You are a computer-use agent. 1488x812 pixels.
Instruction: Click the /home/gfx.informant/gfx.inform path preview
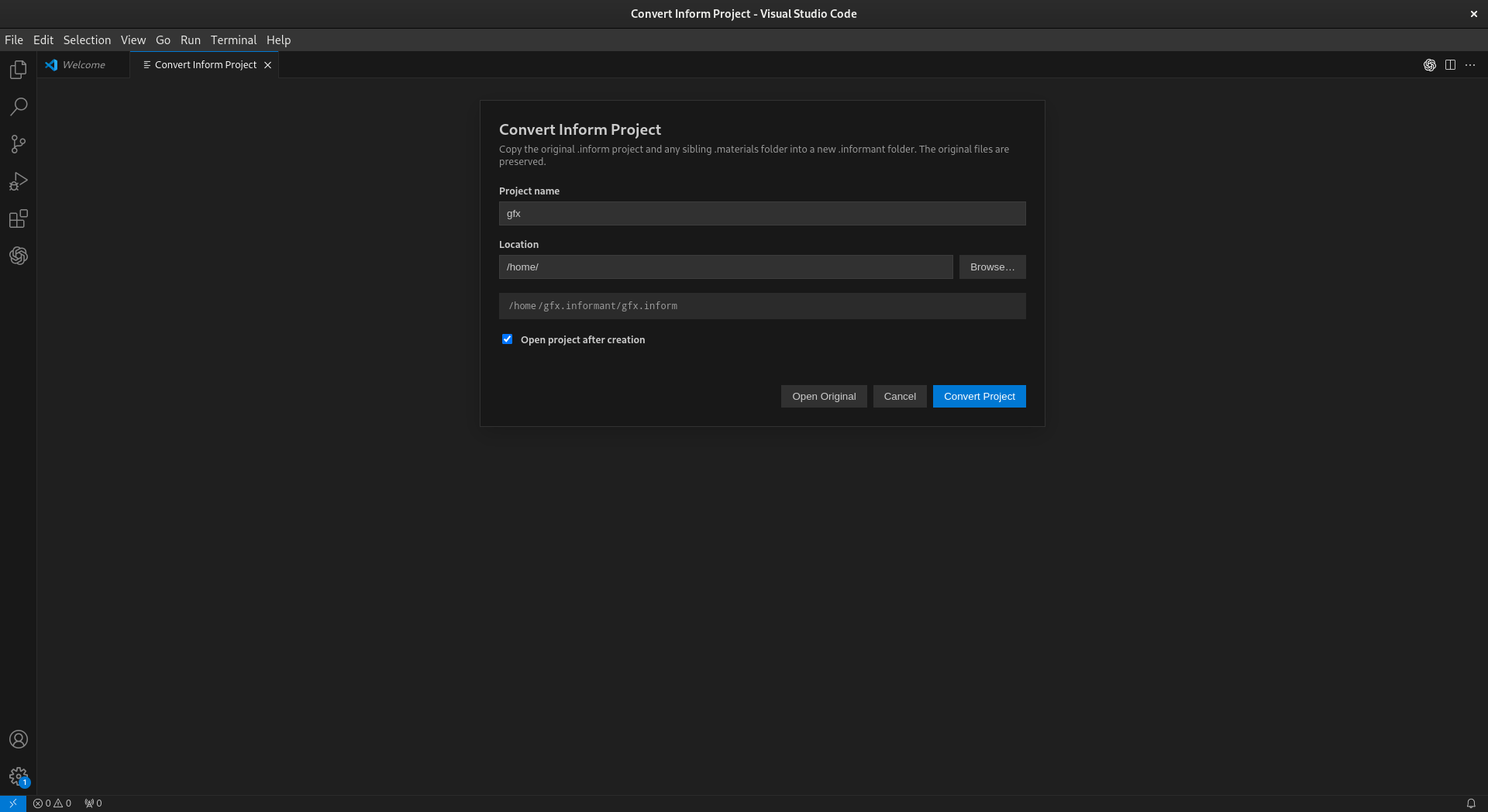pos(763,306)
